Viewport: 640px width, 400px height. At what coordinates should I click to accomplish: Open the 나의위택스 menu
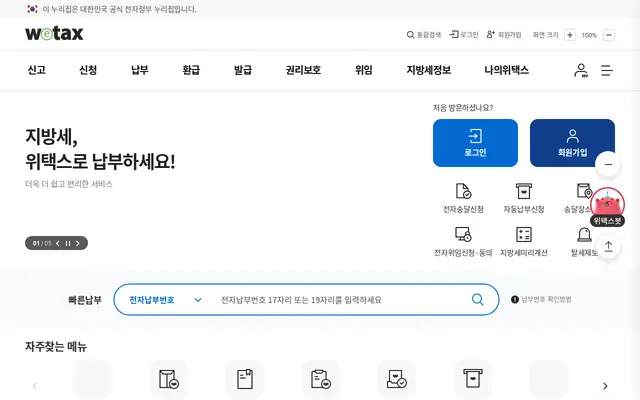coord(507,70)
